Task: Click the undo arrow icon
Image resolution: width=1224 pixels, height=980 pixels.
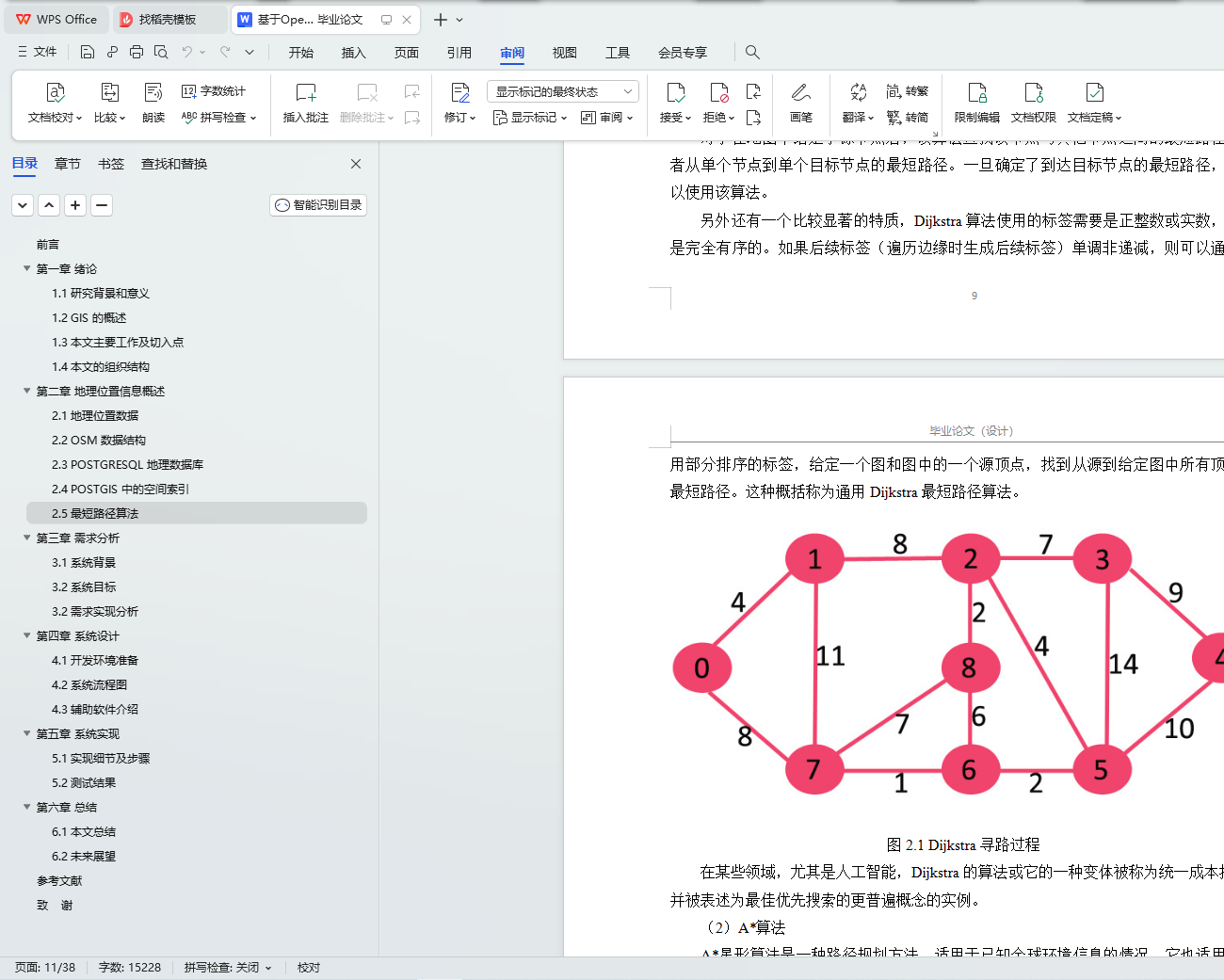Action: tap(187, 52)
